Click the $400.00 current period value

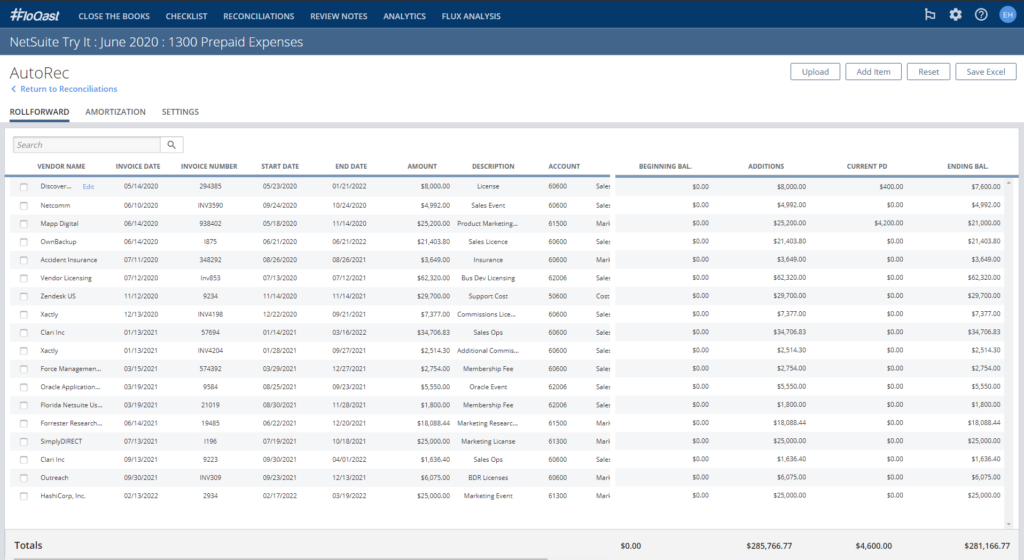coord(891,187)
